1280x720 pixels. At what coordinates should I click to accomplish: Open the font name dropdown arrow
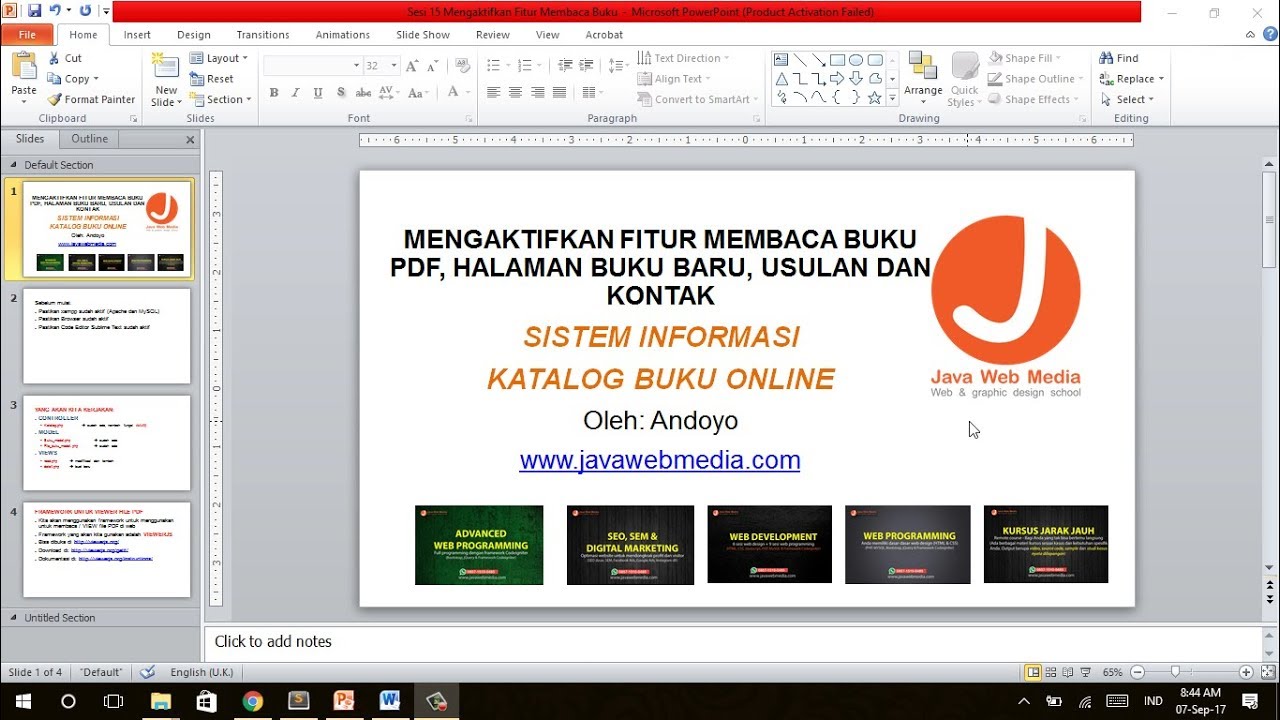click(357, 65)
